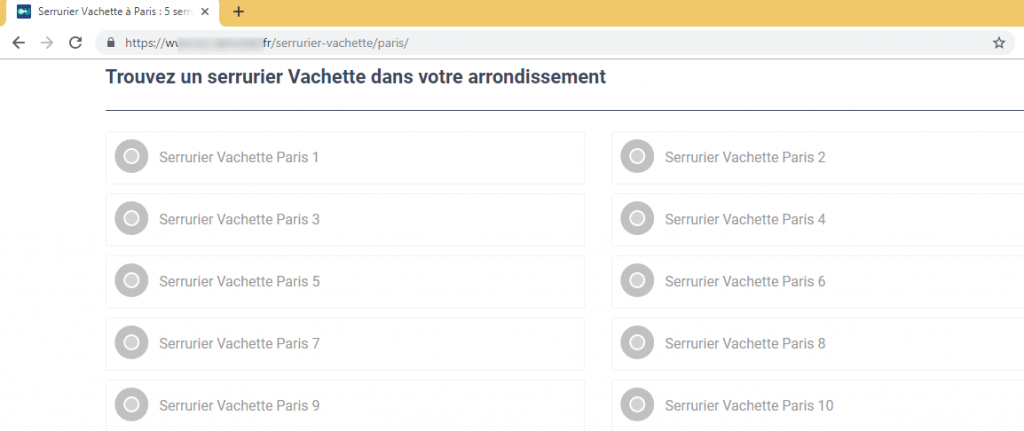This screenshot has width=1024, height=431.
Task: Open Serrurier Vachette Paris 4 link
Action: tap(745, 219)
